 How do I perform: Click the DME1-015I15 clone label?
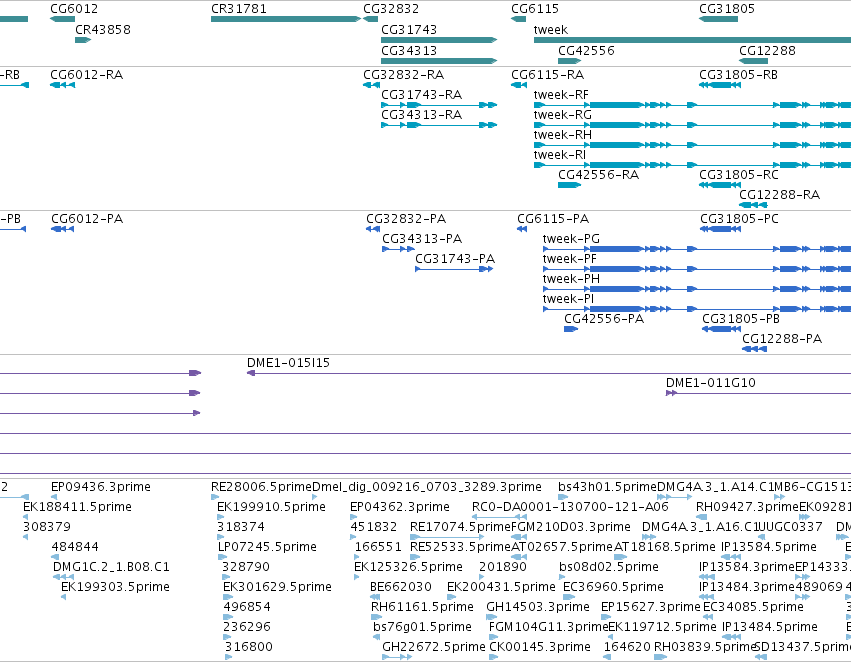tap(288, 363)
